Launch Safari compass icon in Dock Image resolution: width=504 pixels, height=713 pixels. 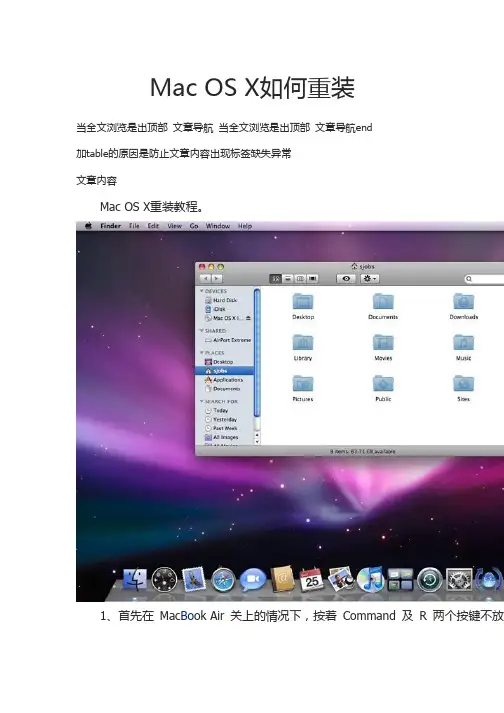pos(223,580)
